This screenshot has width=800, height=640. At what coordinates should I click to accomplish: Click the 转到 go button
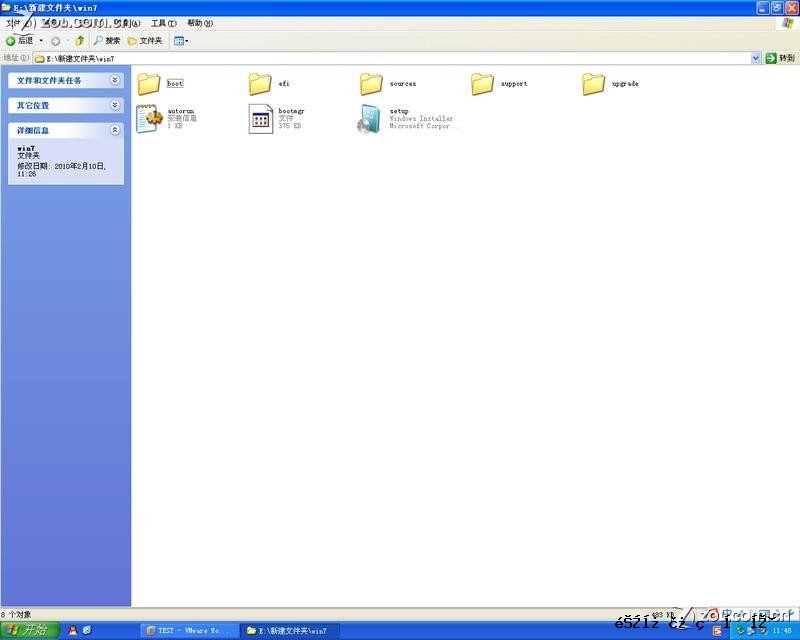[x=778, y=57]
